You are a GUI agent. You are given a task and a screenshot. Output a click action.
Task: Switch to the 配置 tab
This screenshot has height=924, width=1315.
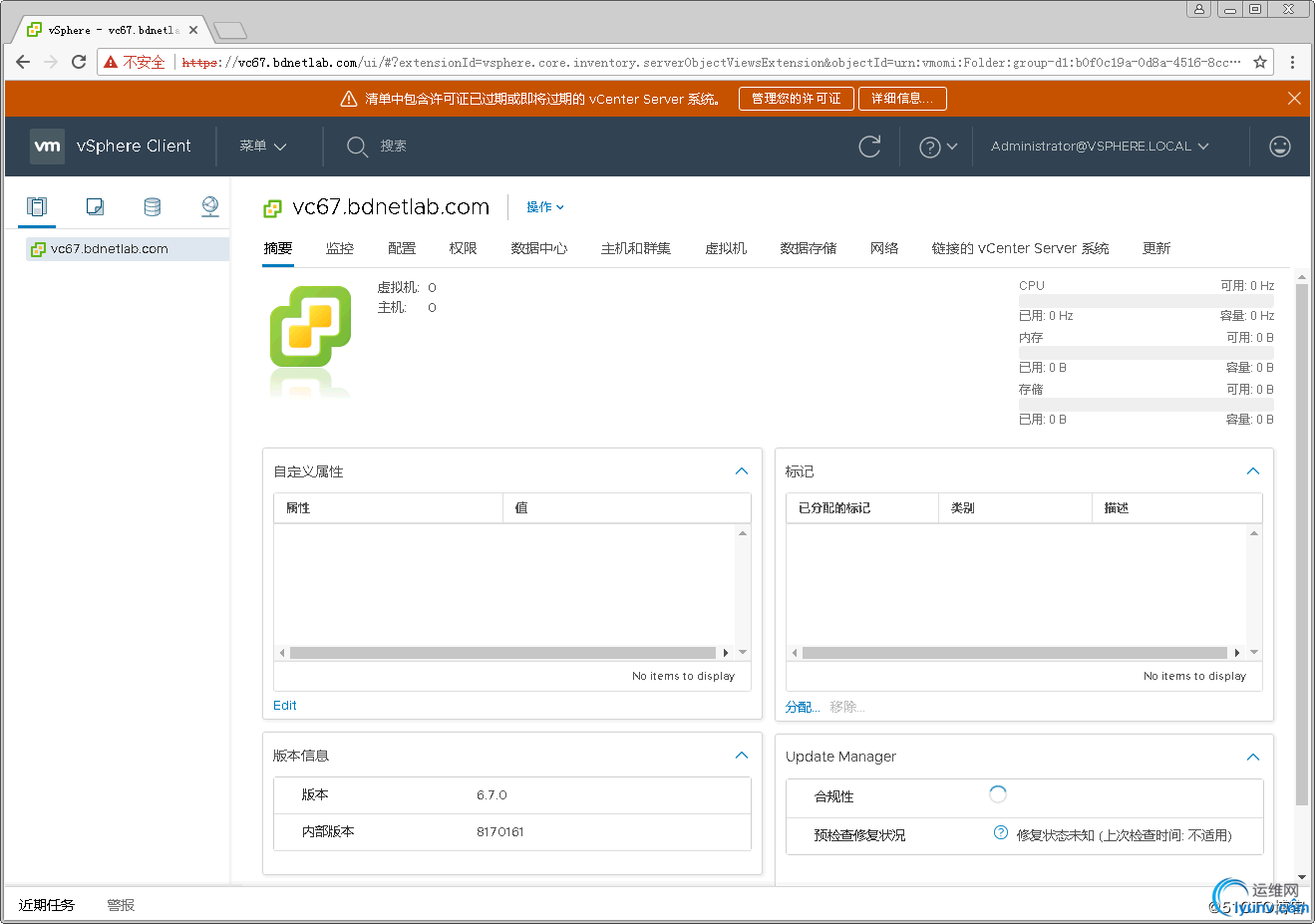(x=402, y=248)
